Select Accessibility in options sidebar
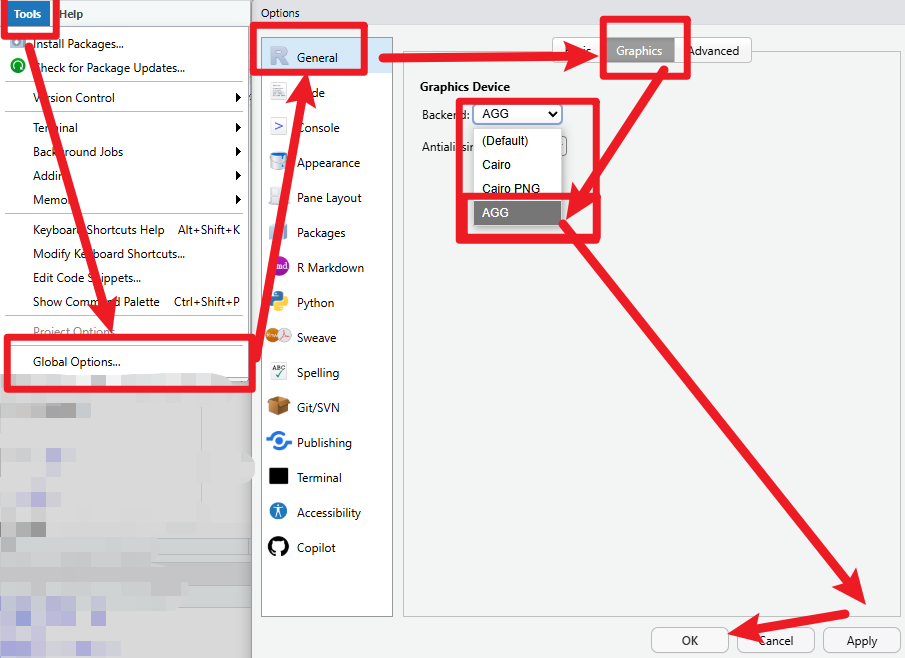 click(x=329, y=513)
